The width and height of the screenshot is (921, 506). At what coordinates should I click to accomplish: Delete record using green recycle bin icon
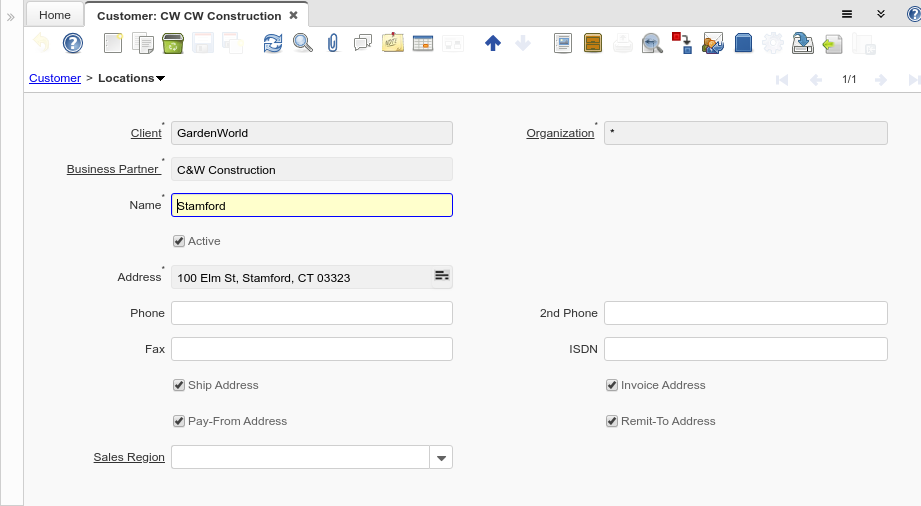click(172, 43)
